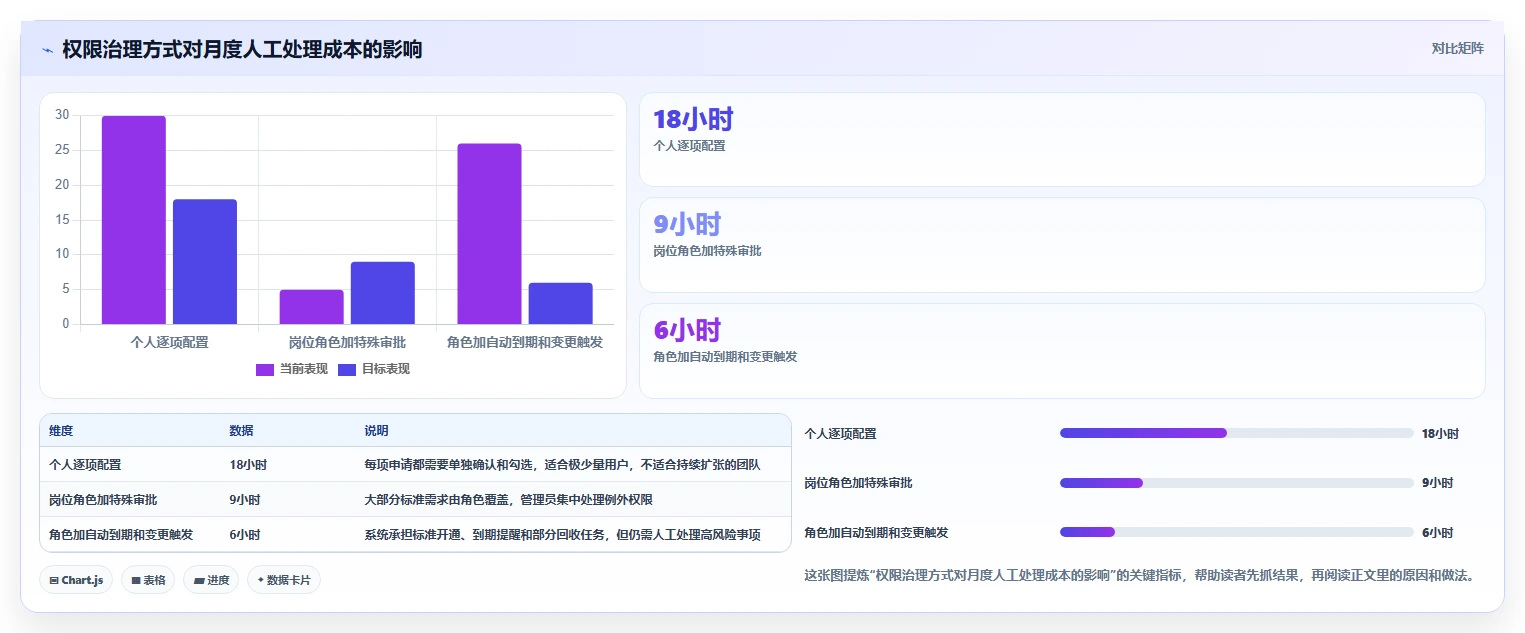Click the 表格 chip
The height and width of the screenshot is (633, 1525).
(148, 580)
